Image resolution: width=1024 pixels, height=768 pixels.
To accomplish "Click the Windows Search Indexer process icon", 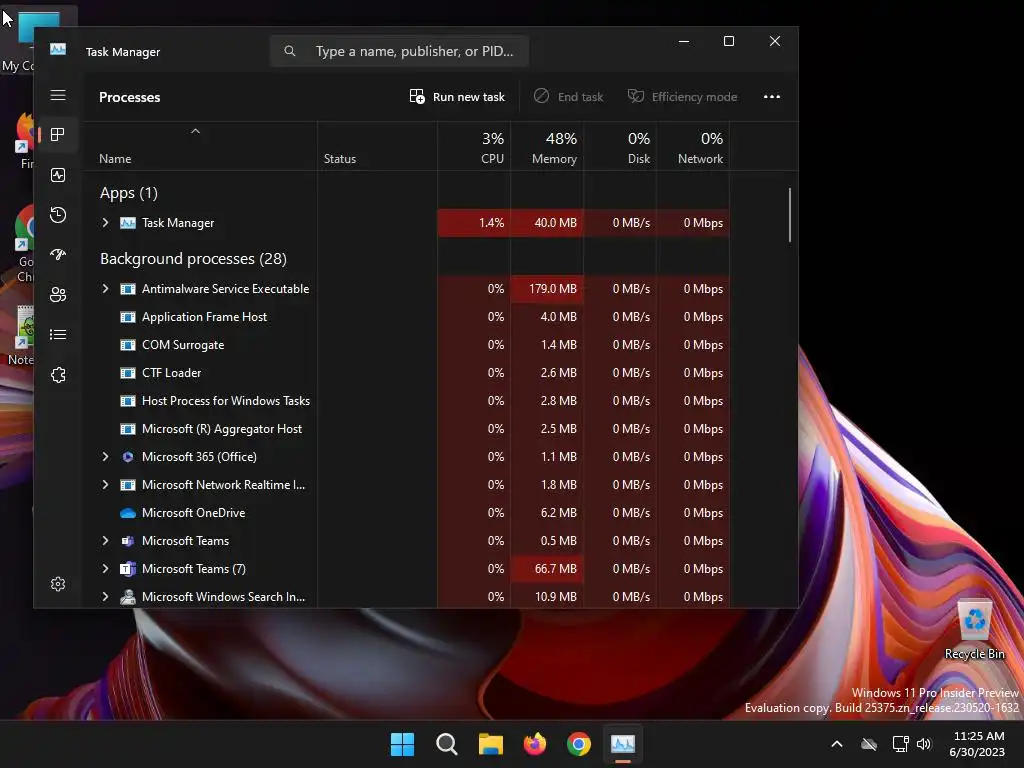I will (x=128, y=597).
